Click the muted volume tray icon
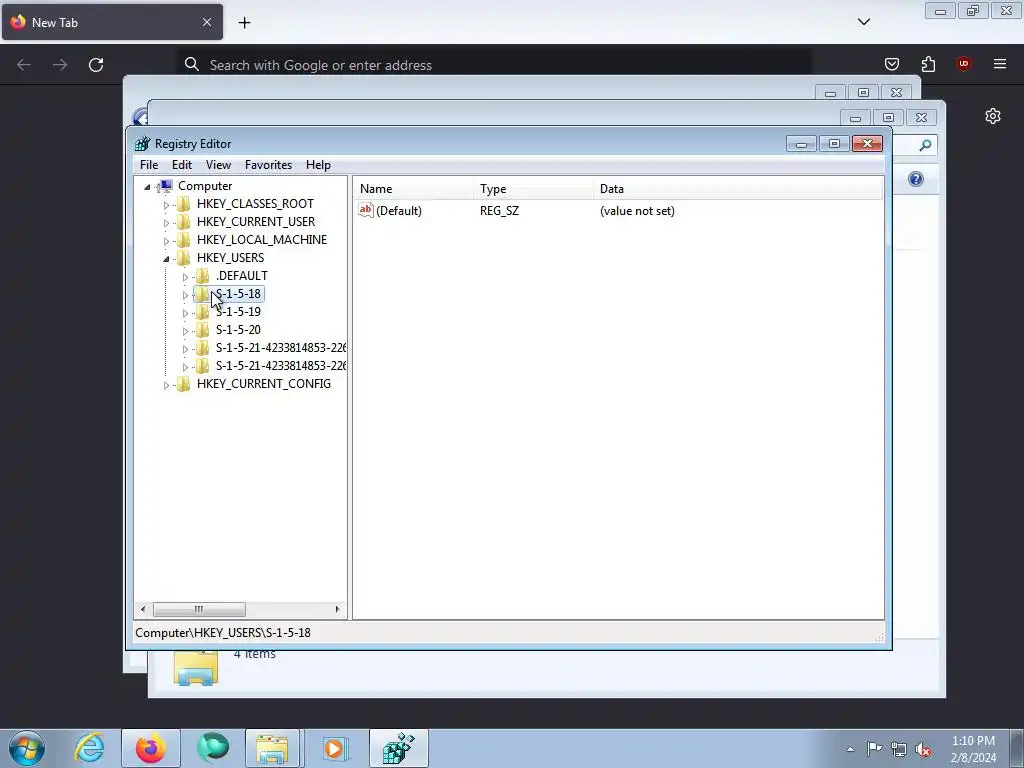This screenshot has width=1024, height=768. [923, 750]
